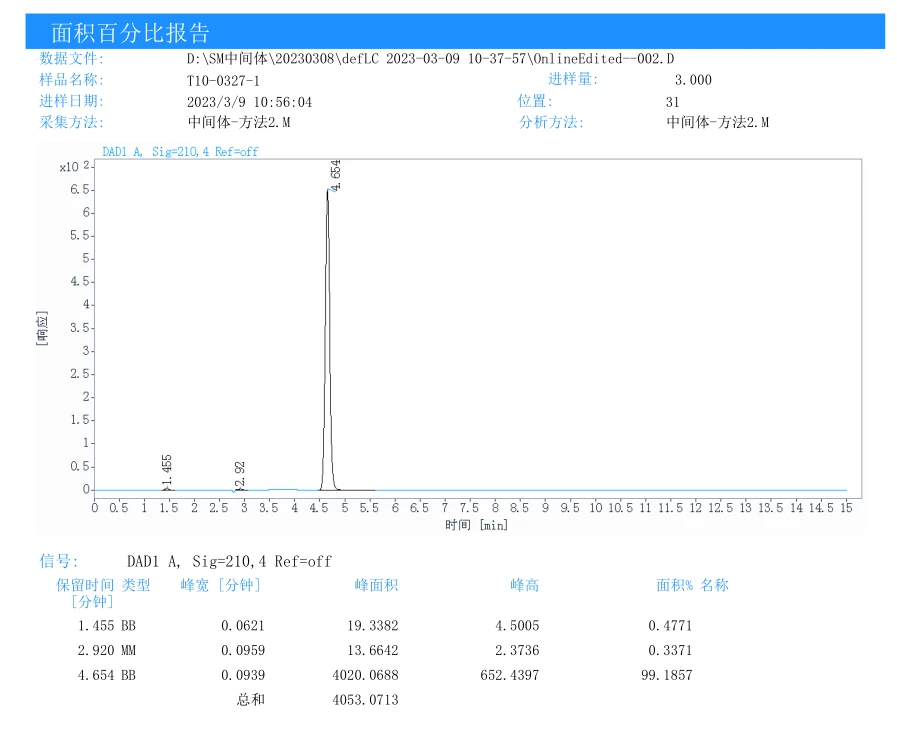Click the 分析方法 label
This screenshot has width=897, height=743.
(551, 122)
